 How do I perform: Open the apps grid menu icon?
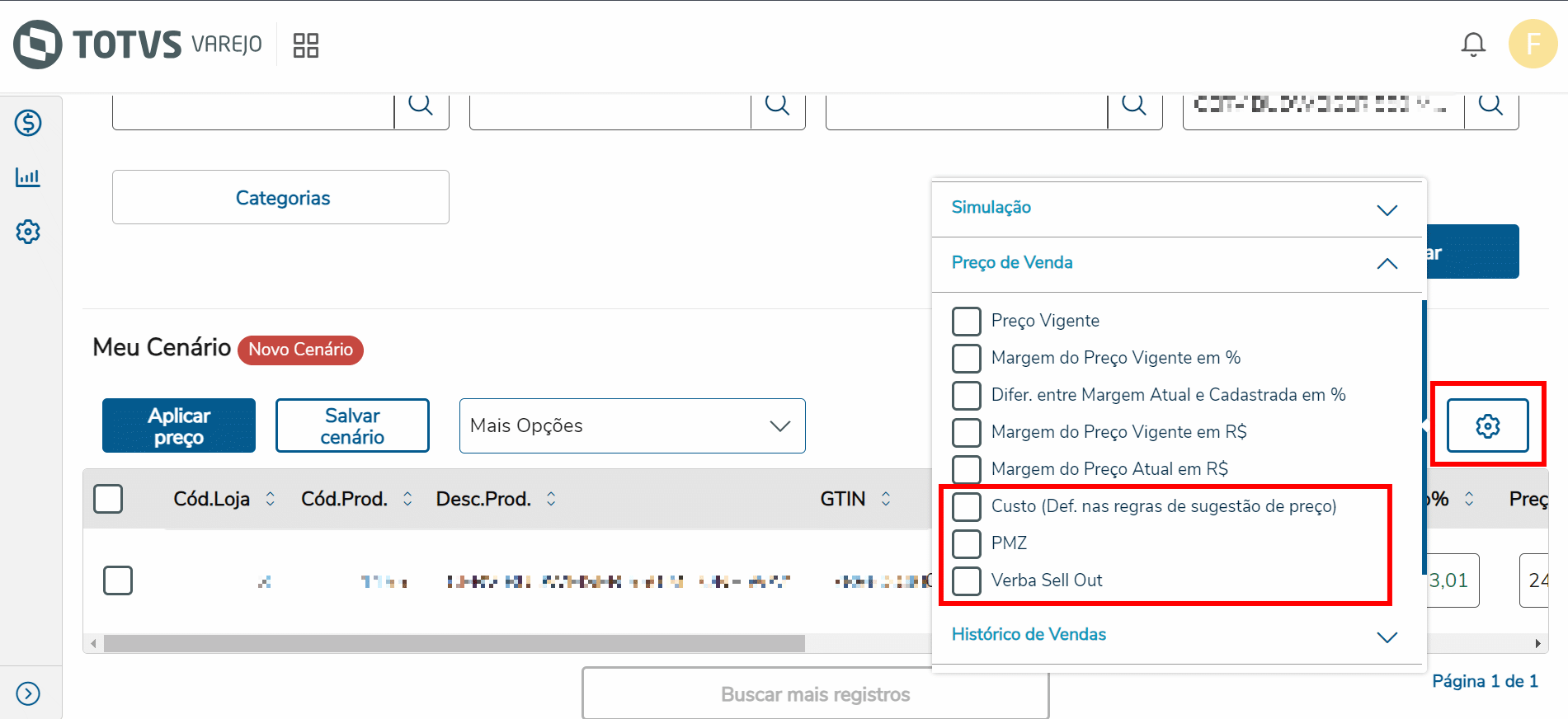click(305, 45)
